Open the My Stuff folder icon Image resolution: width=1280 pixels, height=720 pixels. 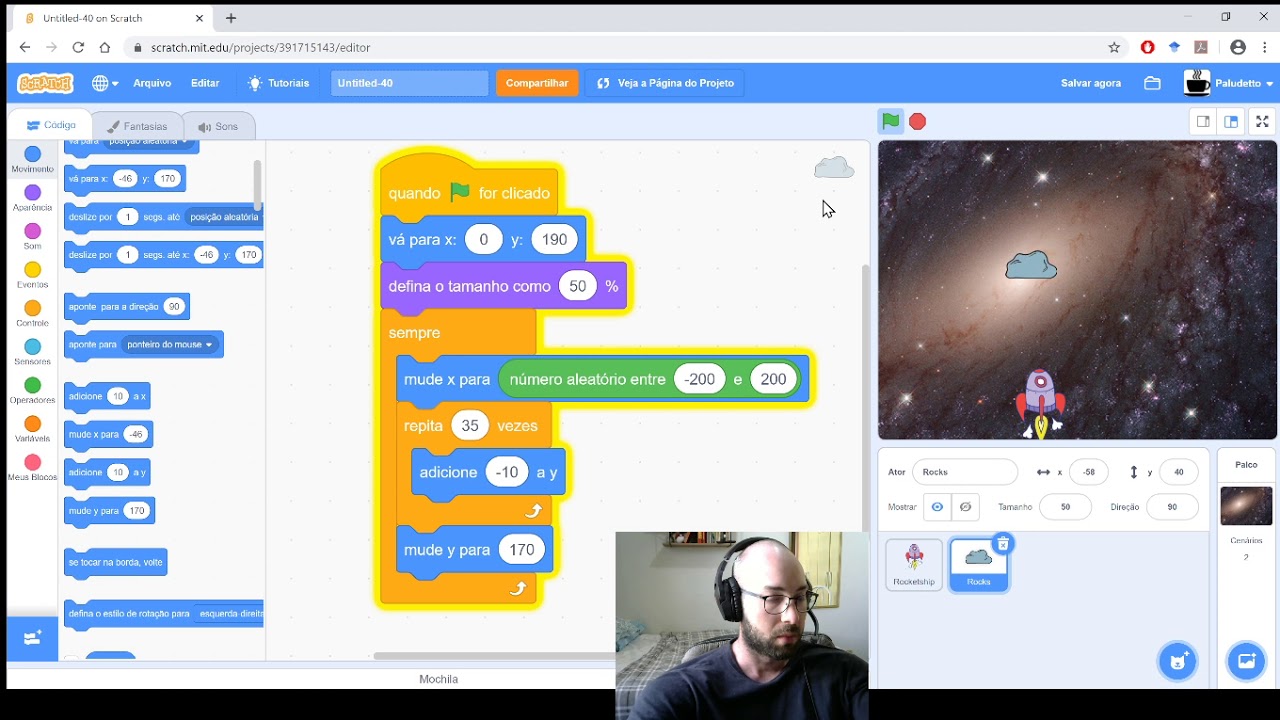pos(1152,83)
